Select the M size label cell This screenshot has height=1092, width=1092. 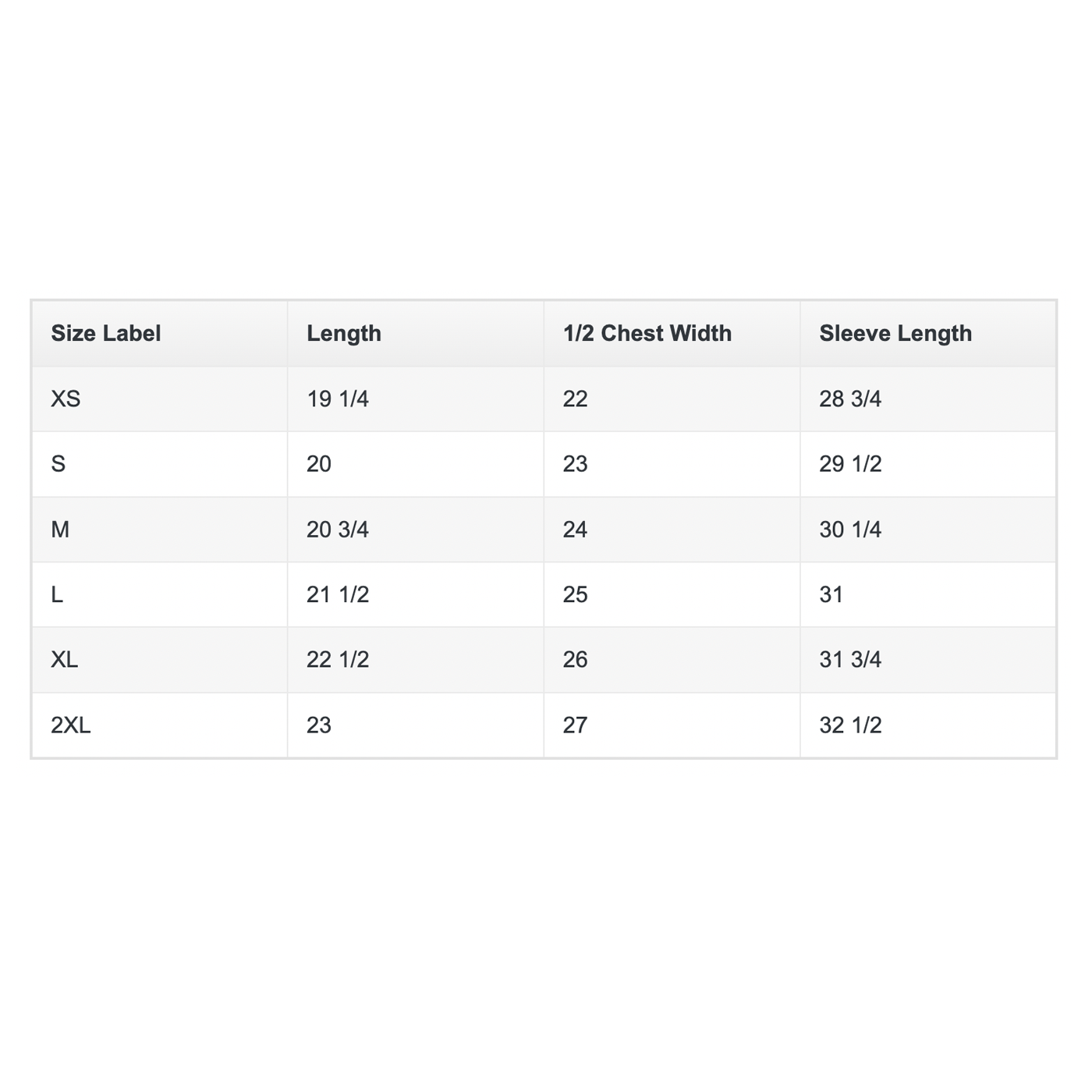tap(60, 530)
